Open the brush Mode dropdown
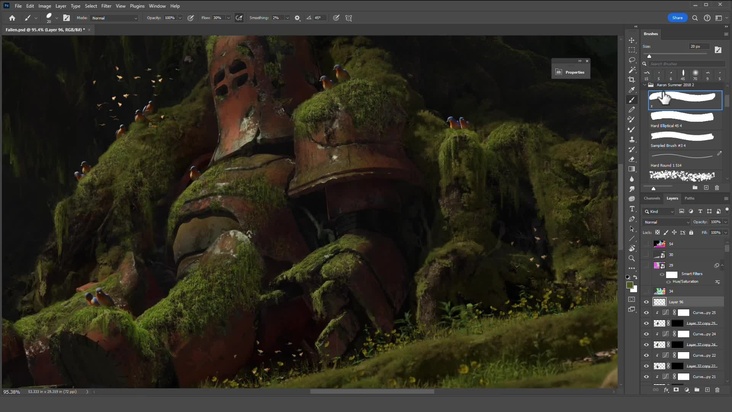This screenshot has width=732, height=412. coord(114,18)
